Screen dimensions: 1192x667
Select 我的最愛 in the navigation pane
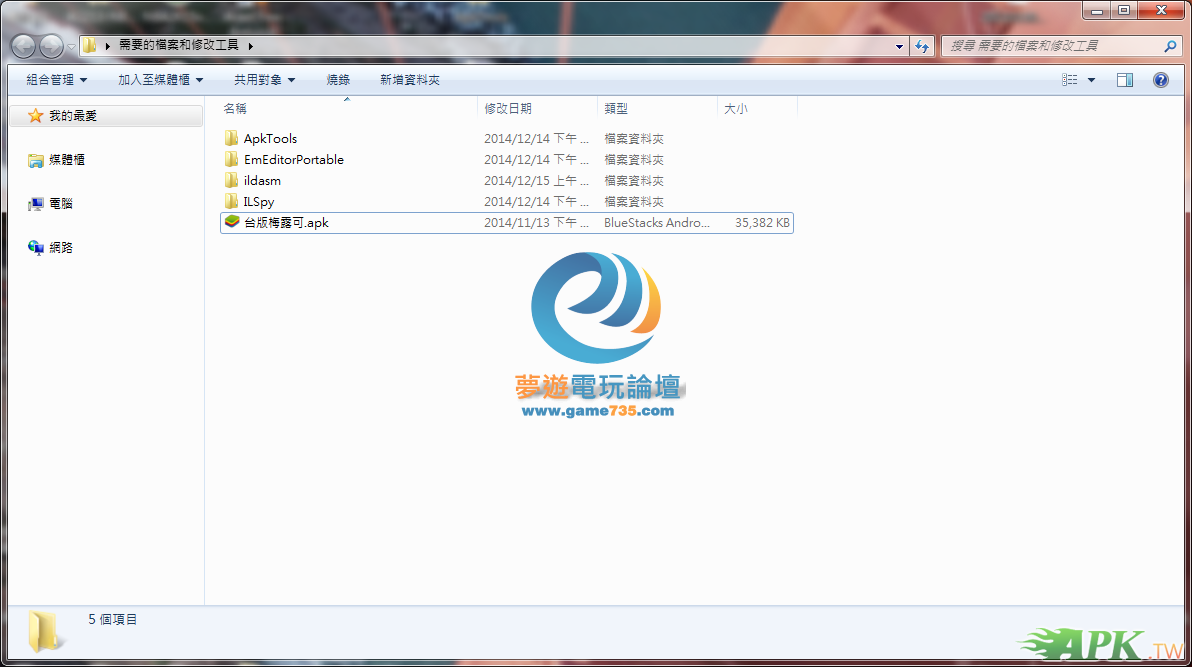click(73, 116)
